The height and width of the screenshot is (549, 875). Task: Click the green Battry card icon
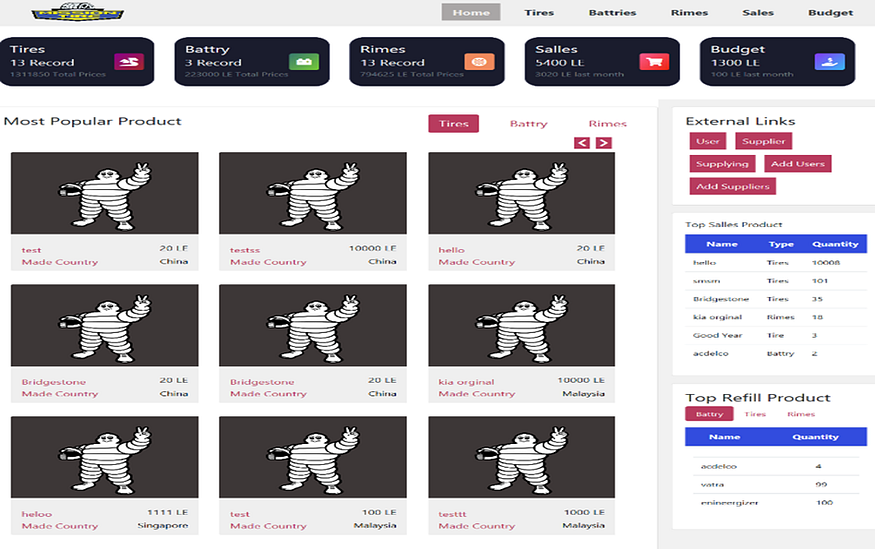(304, 61)
